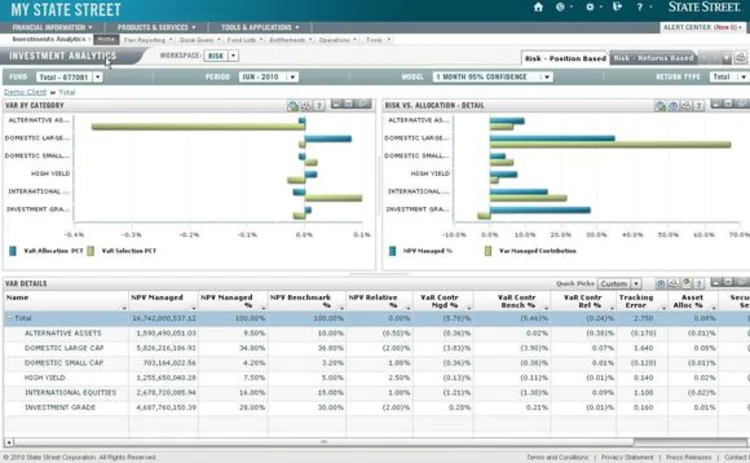Click the VaR Selection PCT legend swatch
This screenshot has width=750, height=463.
[x=90, y=251]
